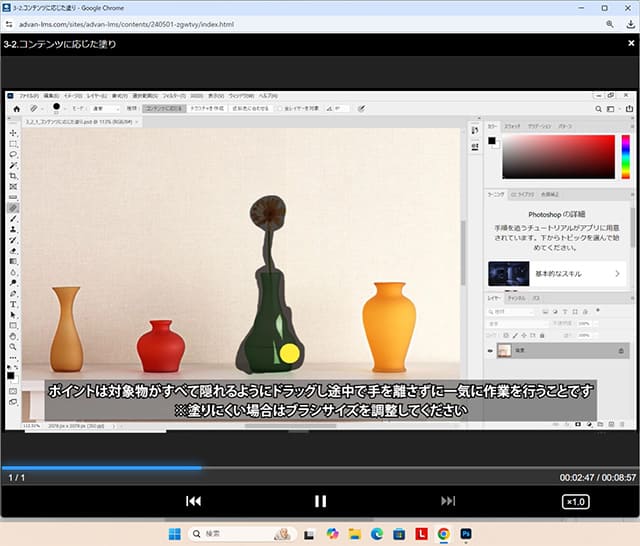Click the video progress bar

pyautogui.click(x=320, y=468)
